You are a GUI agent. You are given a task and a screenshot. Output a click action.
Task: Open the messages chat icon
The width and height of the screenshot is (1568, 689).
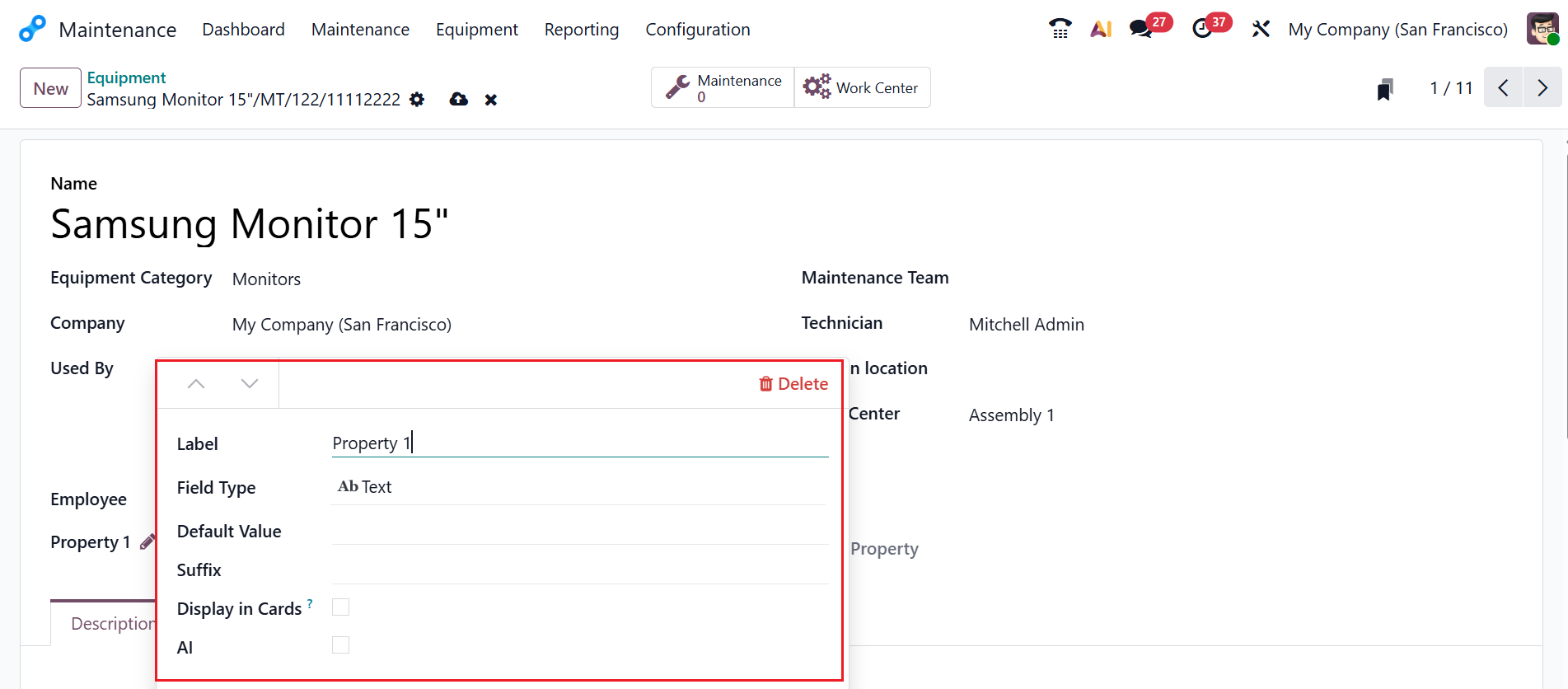pyautogui.click(x=1141, y=30)
